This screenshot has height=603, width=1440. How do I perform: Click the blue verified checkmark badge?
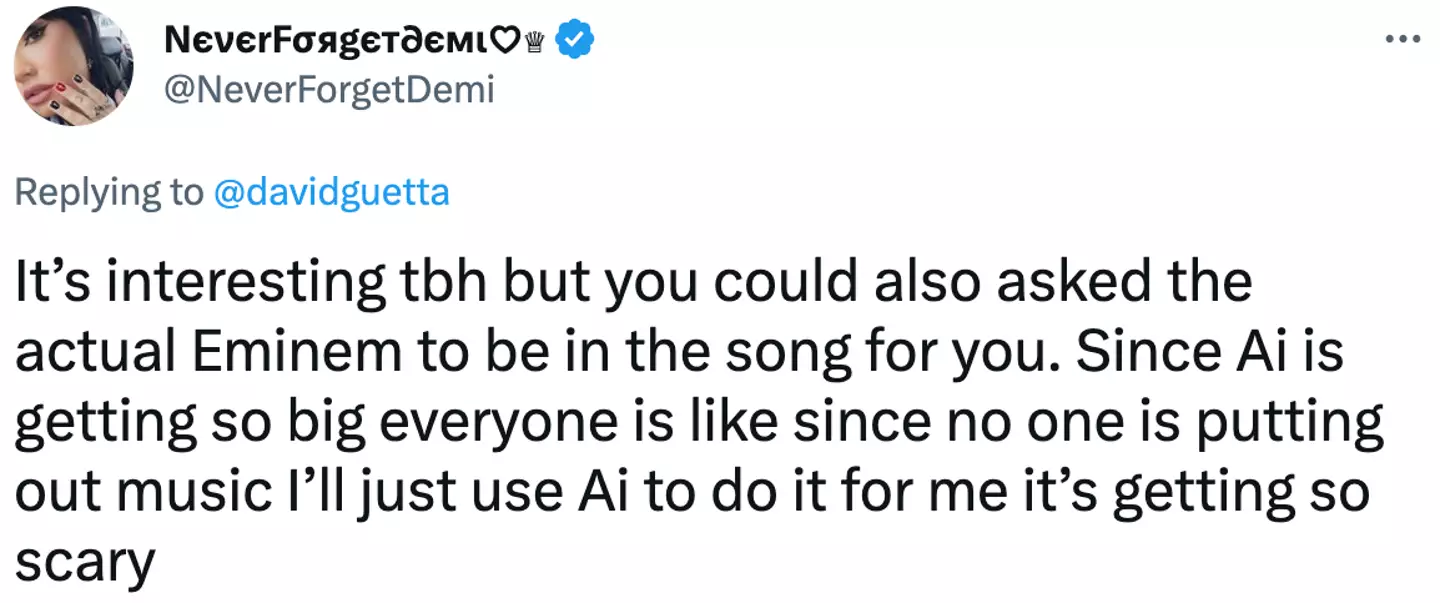coord(575,40)
